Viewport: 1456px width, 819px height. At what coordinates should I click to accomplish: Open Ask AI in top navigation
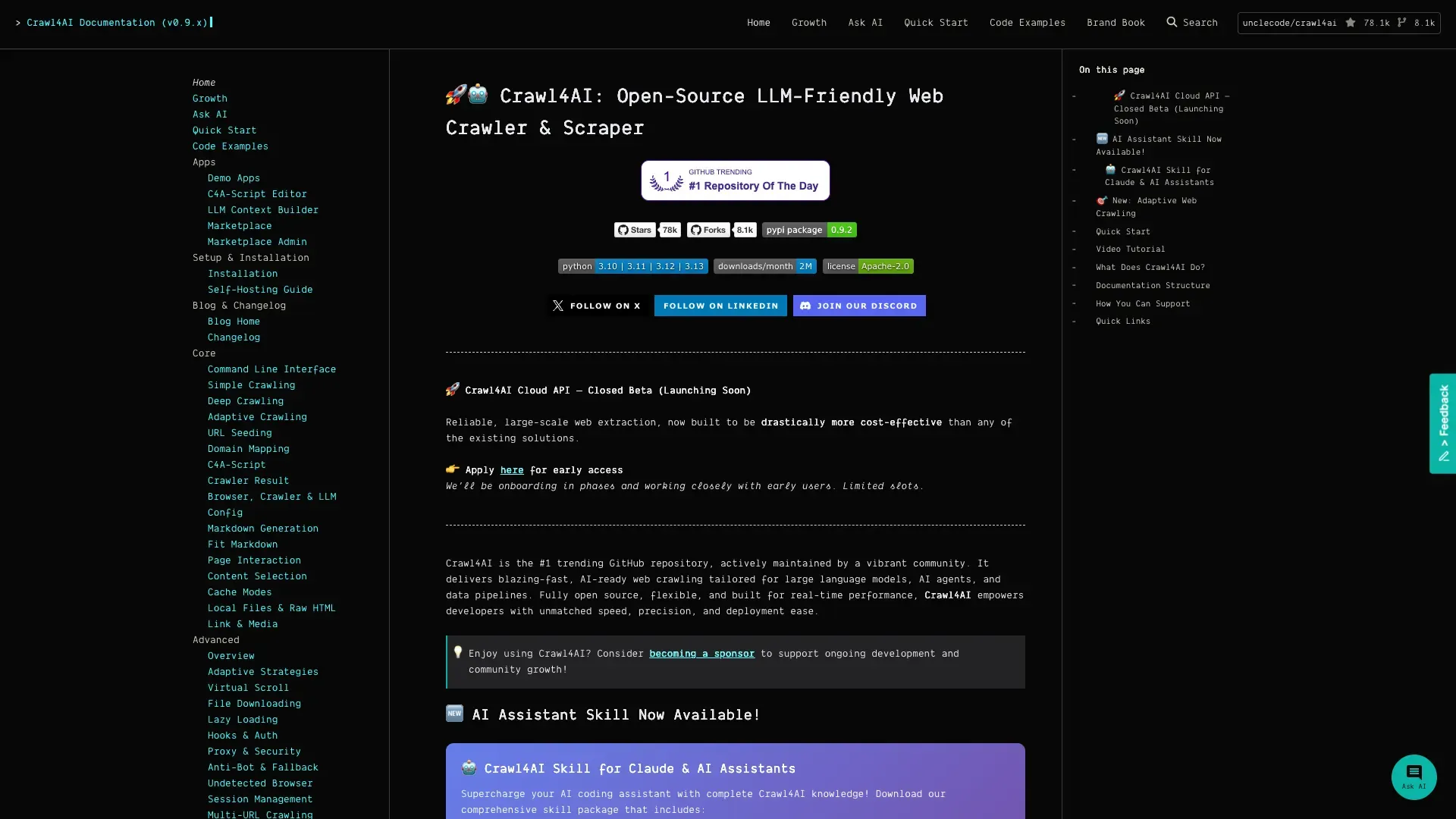click(865, 23)
